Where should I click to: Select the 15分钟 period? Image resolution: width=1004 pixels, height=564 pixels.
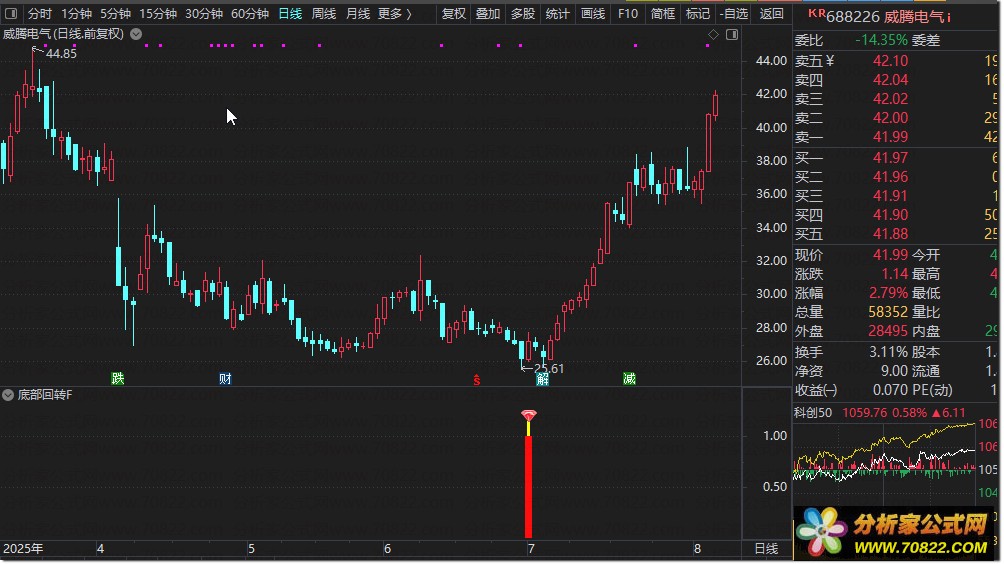[158, 13]
